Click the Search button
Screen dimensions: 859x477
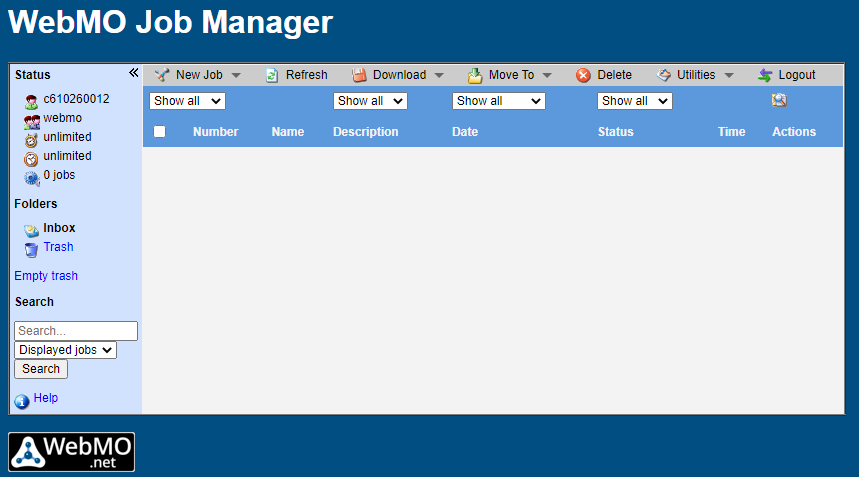pyautogui.click(x=41, y=369)
